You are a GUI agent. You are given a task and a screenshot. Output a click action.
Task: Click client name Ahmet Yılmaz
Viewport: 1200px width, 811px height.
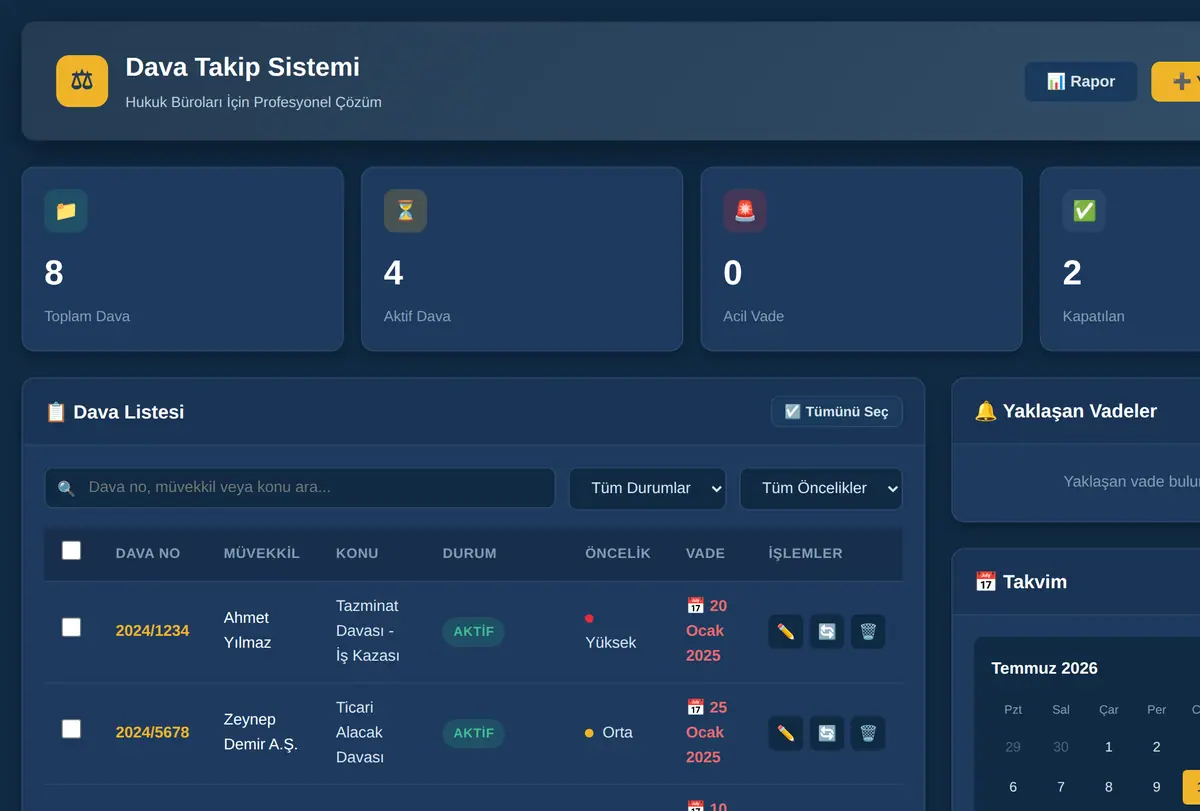[248, 630]
